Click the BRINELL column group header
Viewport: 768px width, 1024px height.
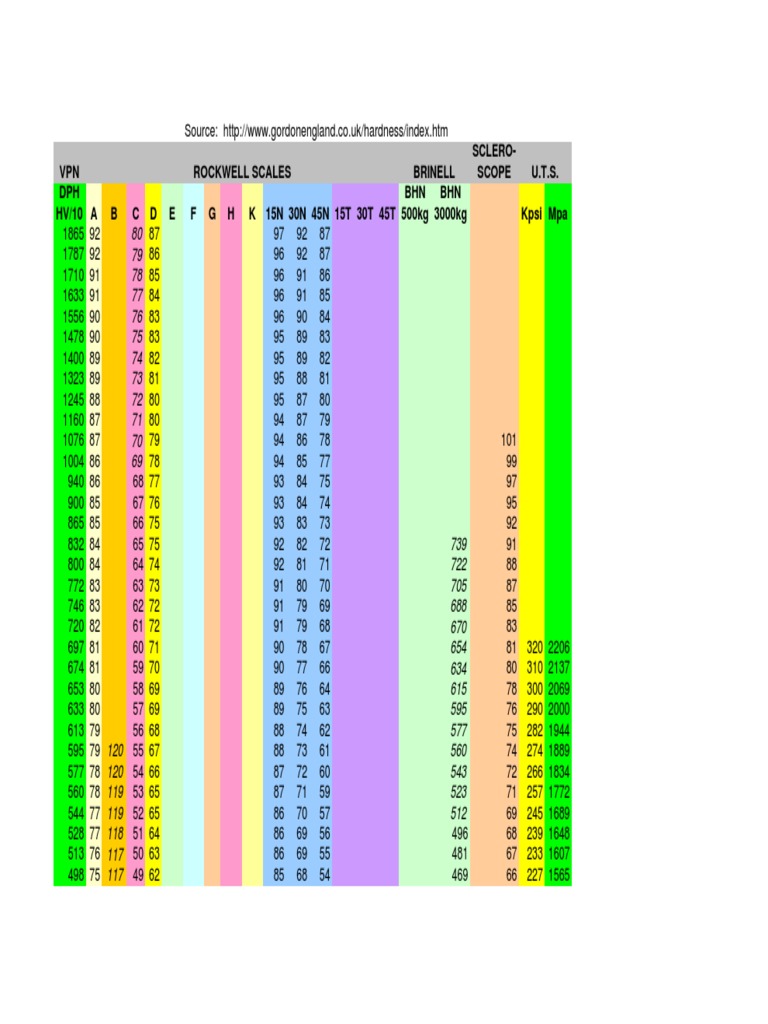(434, 172)
